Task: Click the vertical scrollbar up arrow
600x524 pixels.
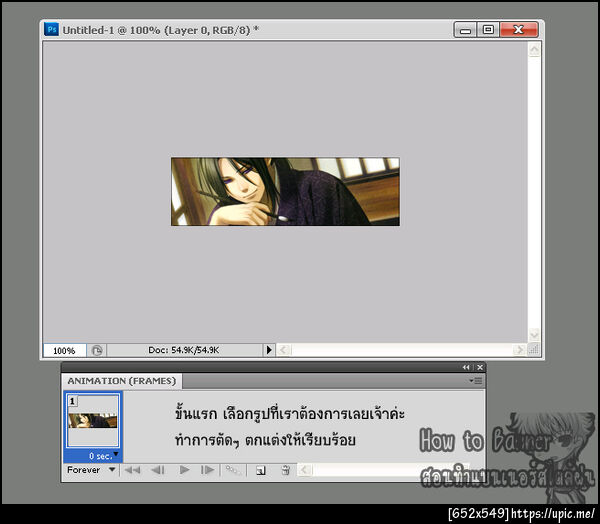Action: (x=534, y=49)
